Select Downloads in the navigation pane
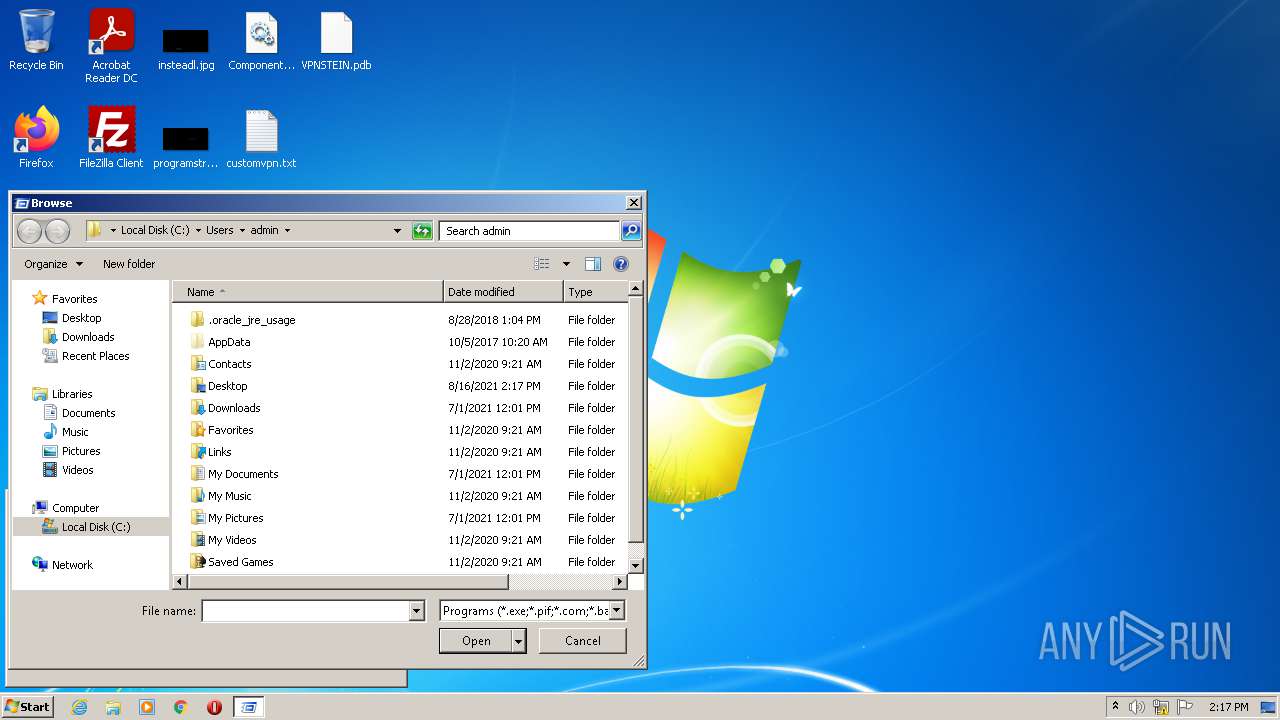Viewport: 1280px width, 720px height. [88, 337]
